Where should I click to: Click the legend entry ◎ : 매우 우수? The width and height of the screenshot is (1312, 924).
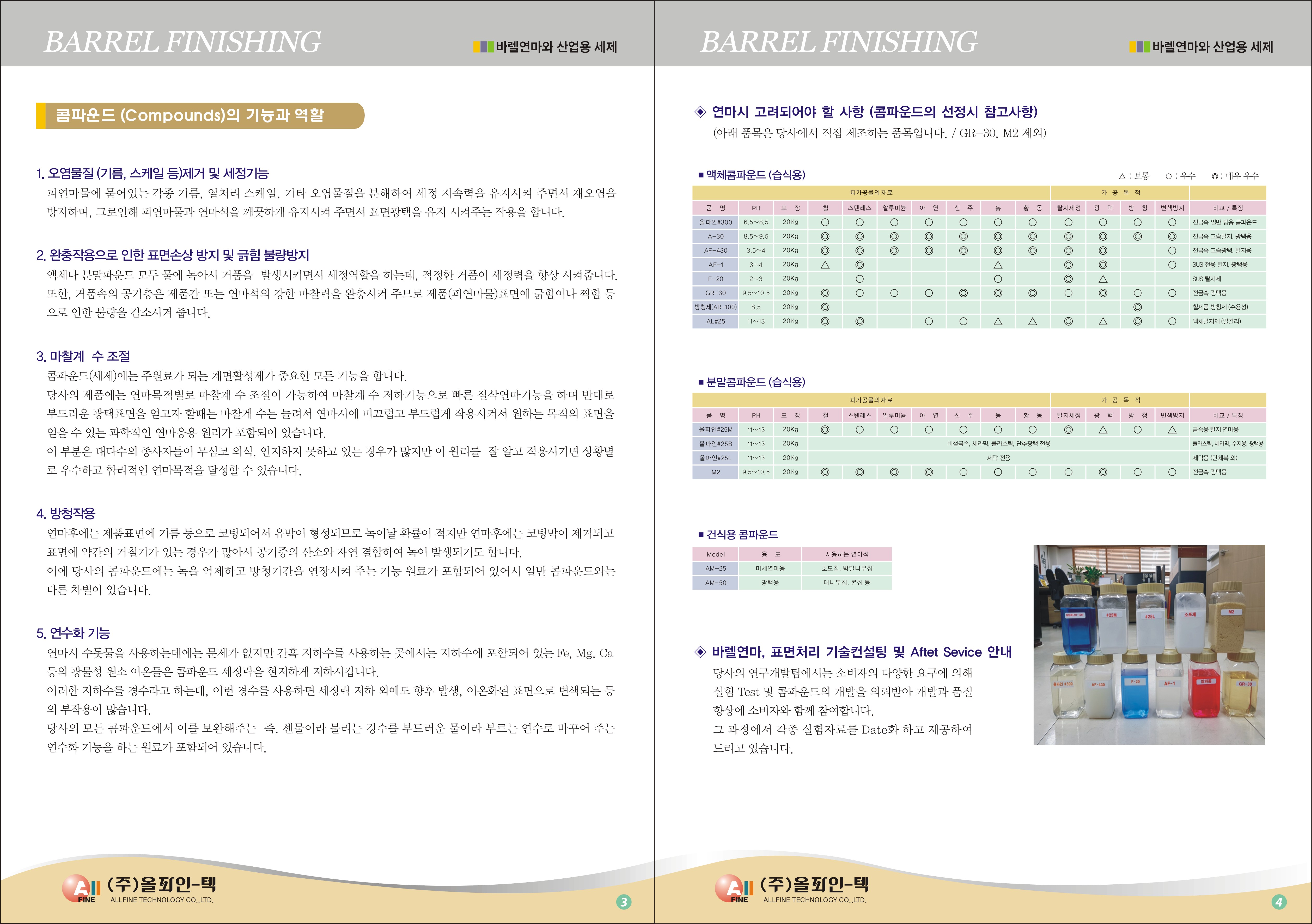point(1235,175)
